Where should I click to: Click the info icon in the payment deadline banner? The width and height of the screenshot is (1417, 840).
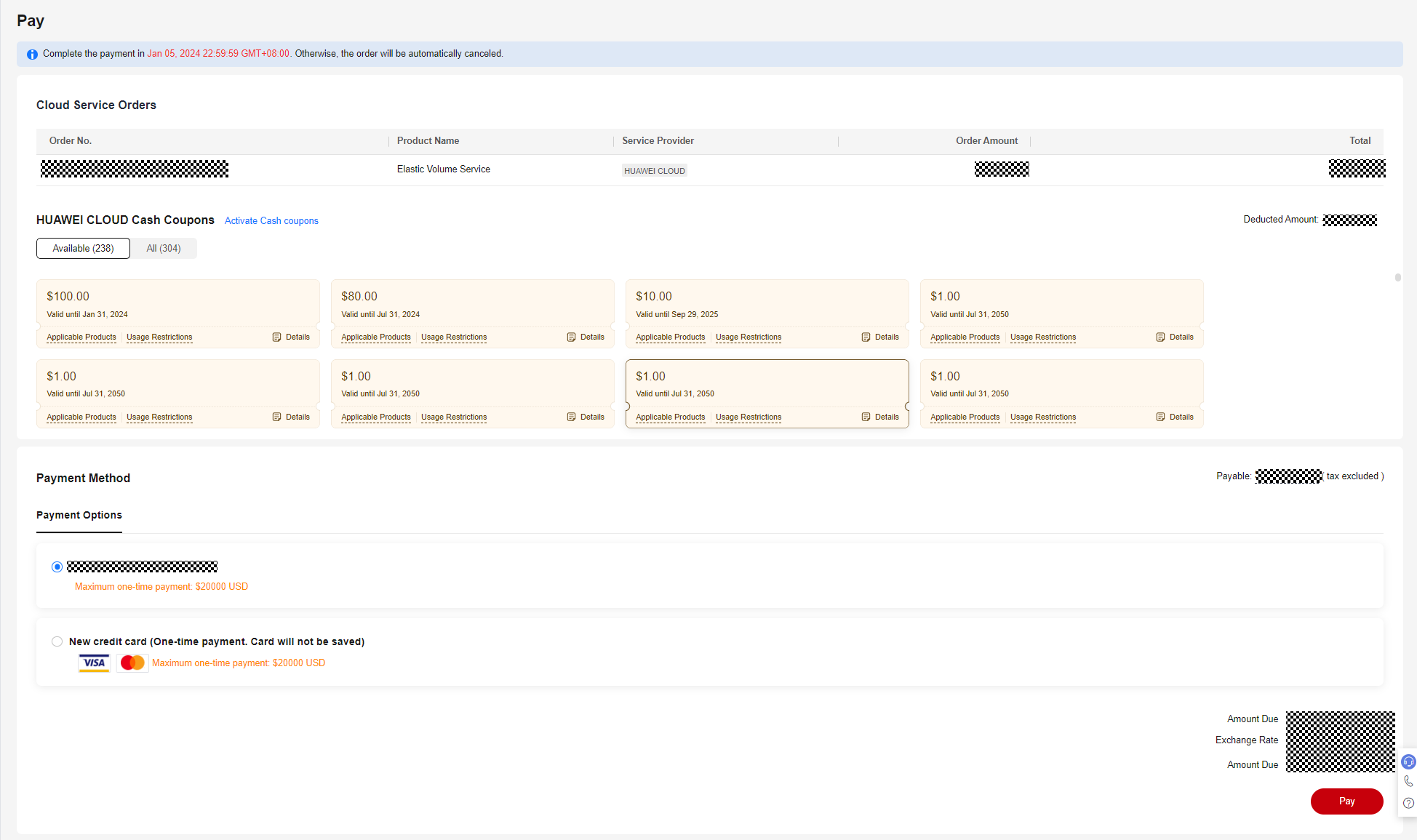(x=32, y=54)
